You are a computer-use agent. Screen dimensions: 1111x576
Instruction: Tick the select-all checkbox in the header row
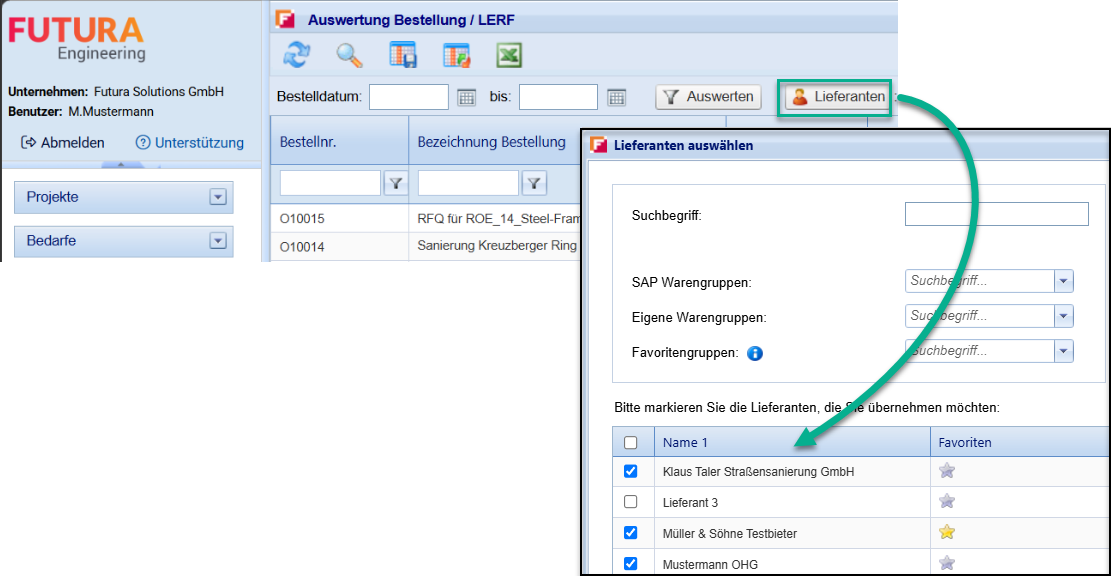click(631, 443)
